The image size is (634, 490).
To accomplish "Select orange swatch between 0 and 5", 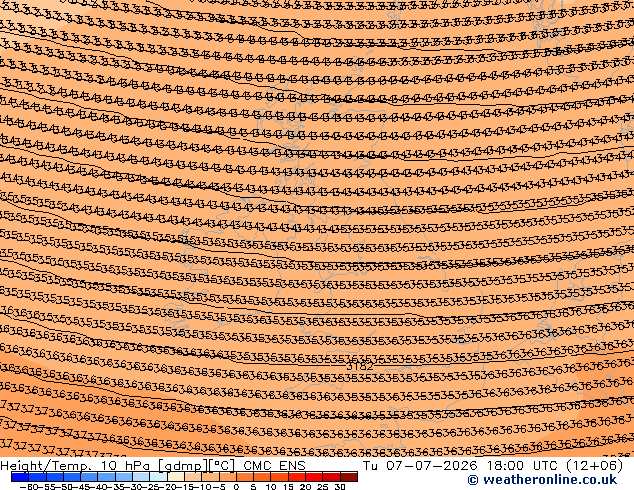I will (245, 477).
